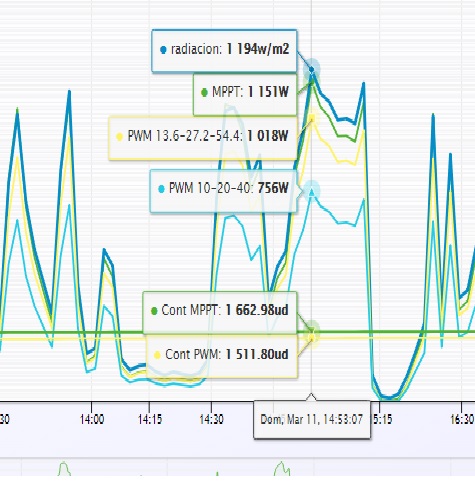
Task: Click the PWM 10-20-40 triangle point marker
Action: [312, 192]
